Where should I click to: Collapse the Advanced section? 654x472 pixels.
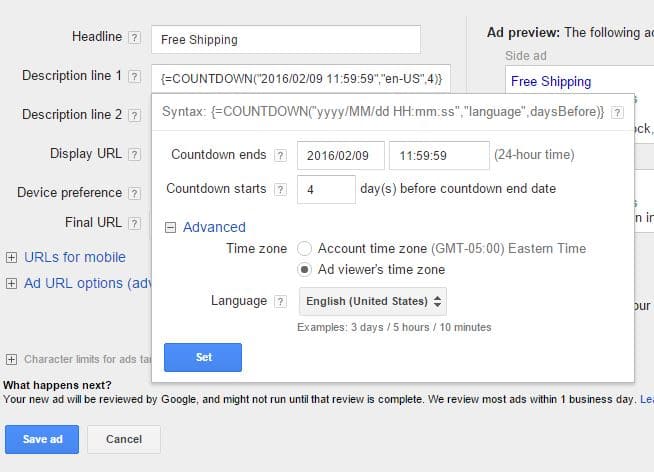click(171, 228)
